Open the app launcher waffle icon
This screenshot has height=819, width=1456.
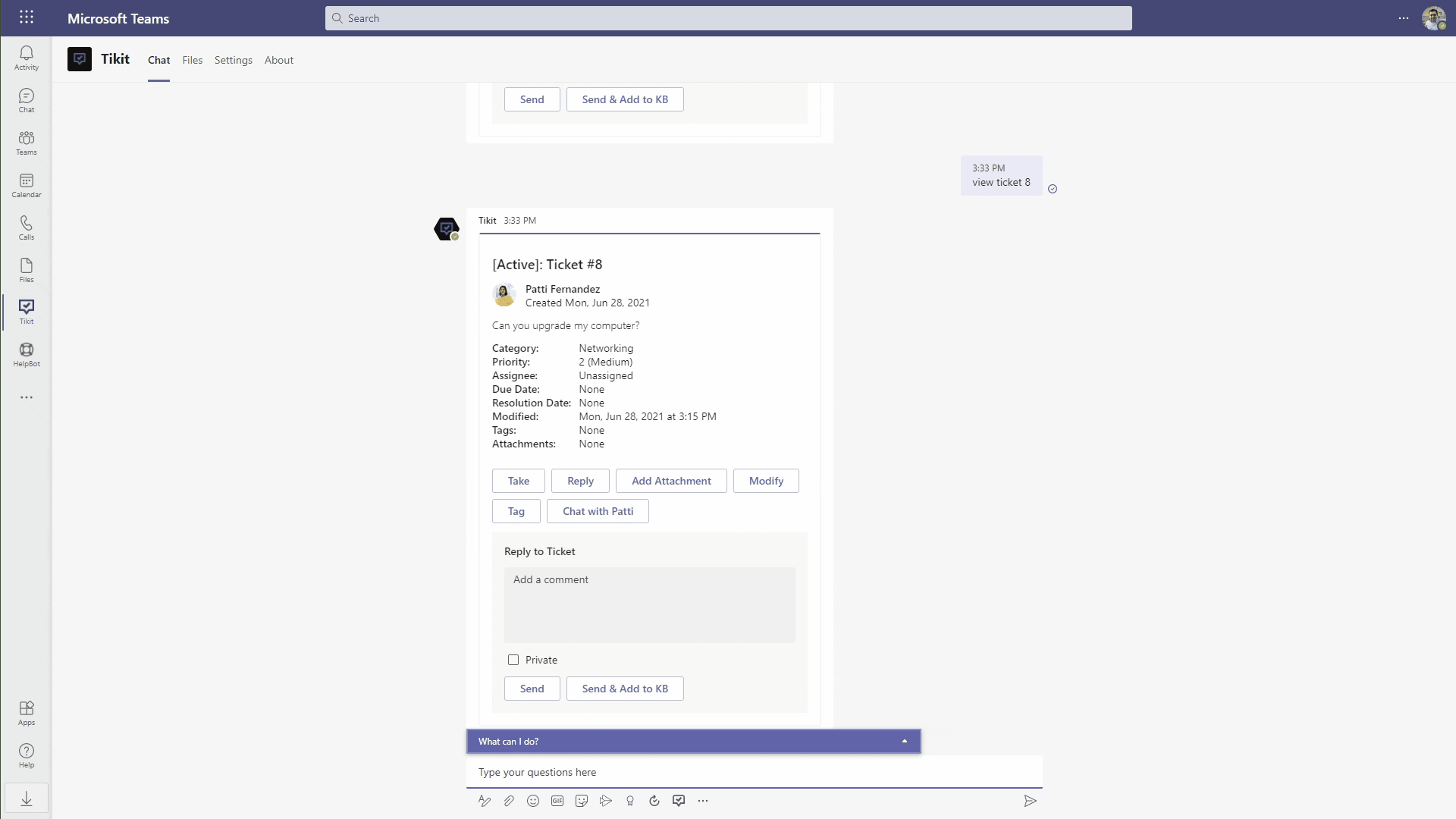27,17
